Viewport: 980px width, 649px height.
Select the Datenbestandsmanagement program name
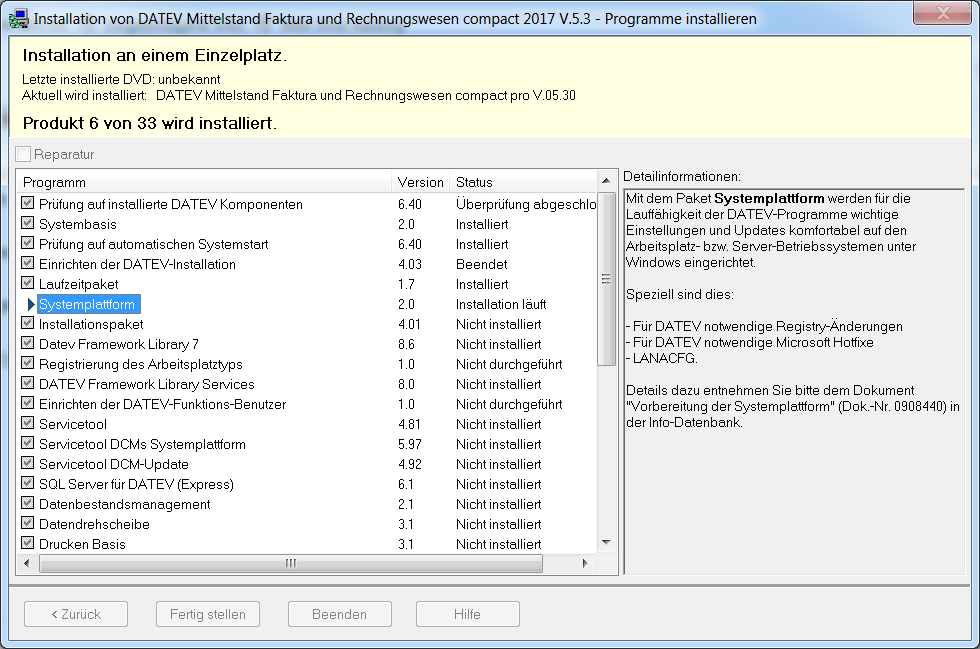tap(124, 505)
